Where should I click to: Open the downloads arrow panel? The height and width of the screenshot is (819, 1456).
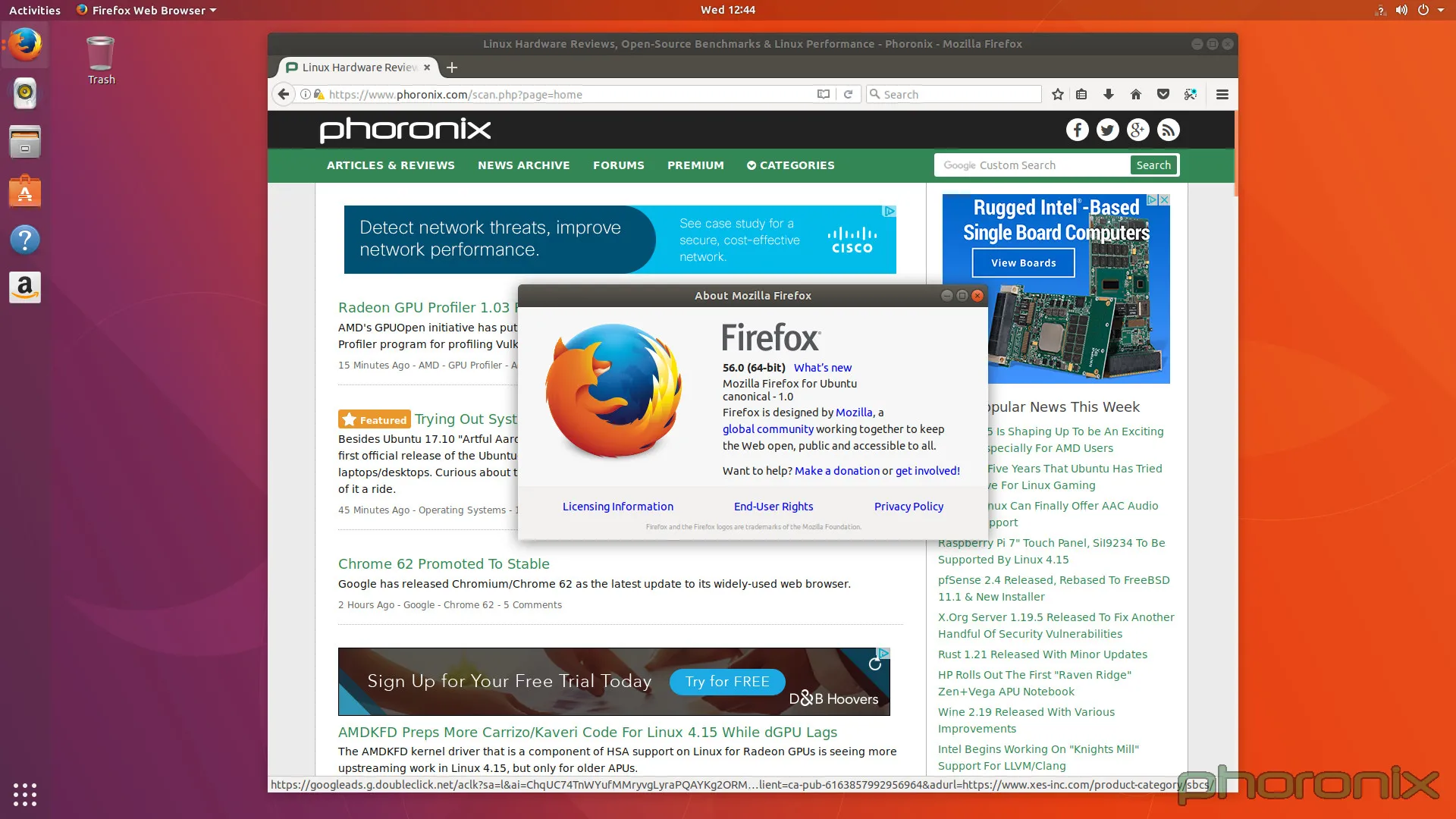(1109, 94)
